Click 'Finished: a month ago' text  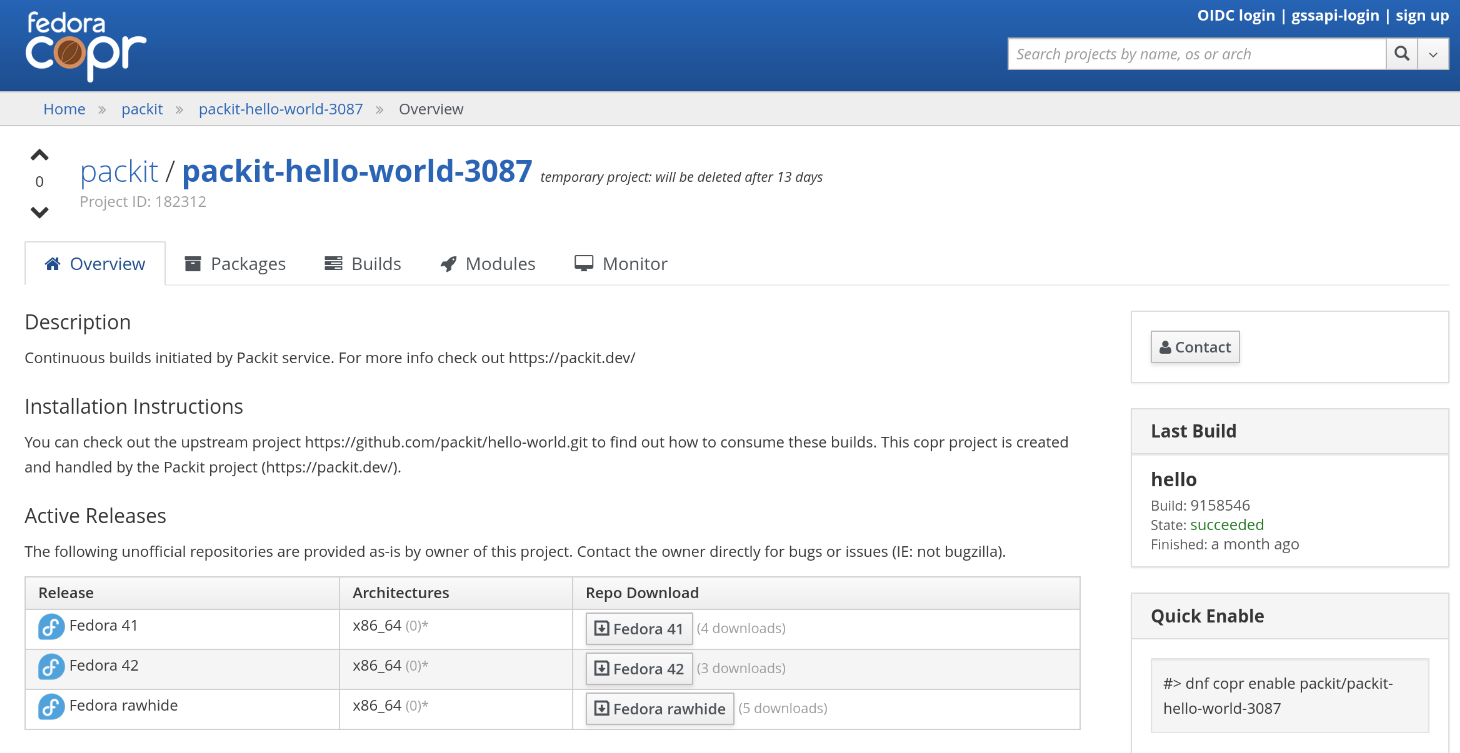click(1225, 544)
